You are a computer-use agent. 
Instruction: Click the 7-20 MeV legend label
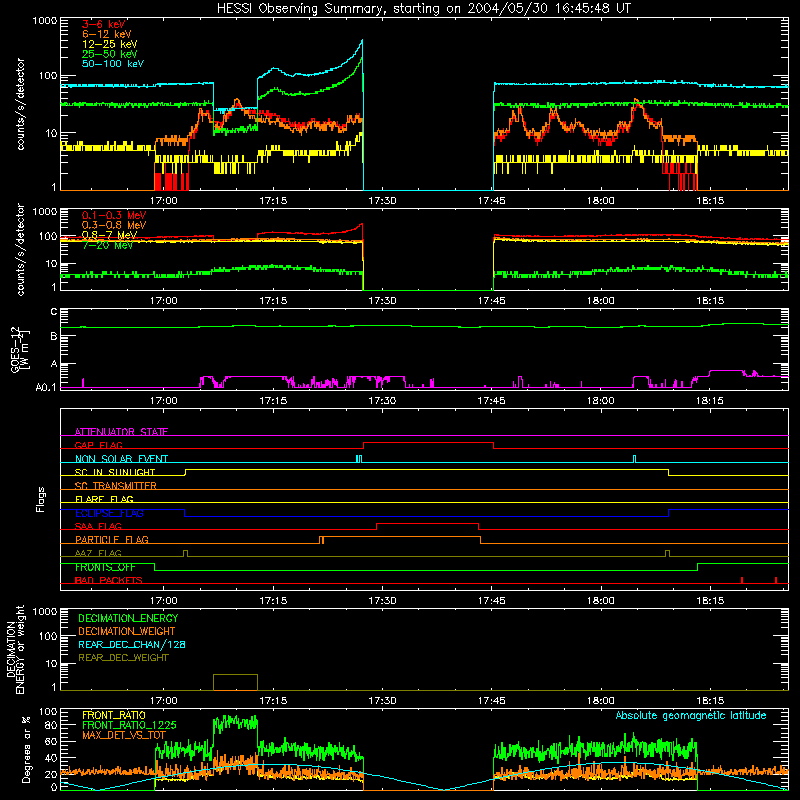(107, 245)
